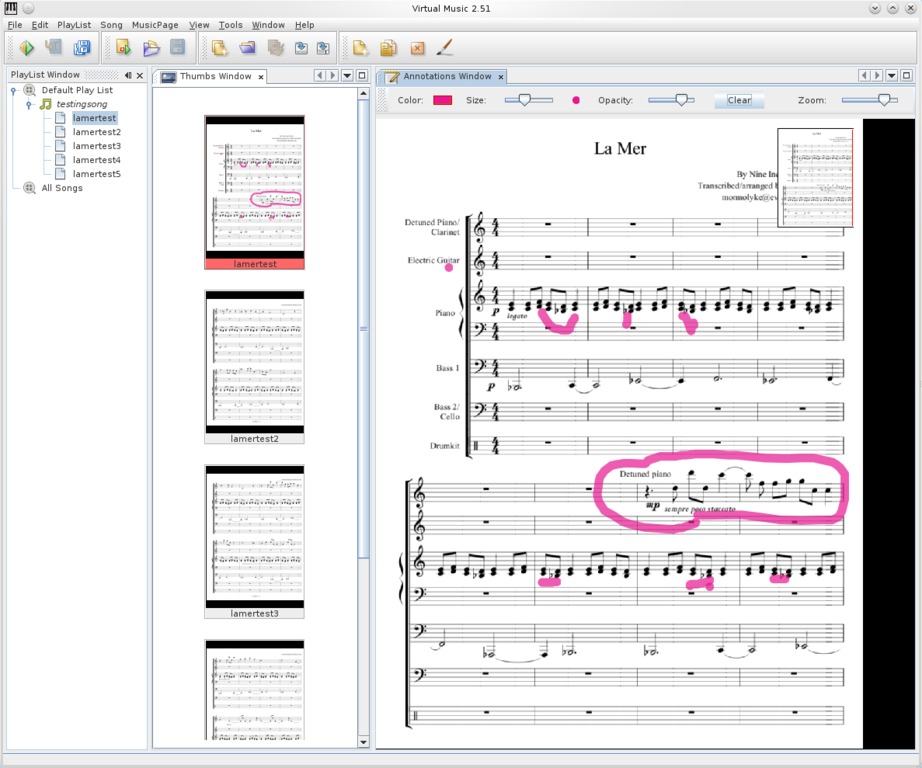922x768 pixels.
Task: Select the lamertest2 page thumbnail
Action: pyautogui.click(x=255, y=362)
